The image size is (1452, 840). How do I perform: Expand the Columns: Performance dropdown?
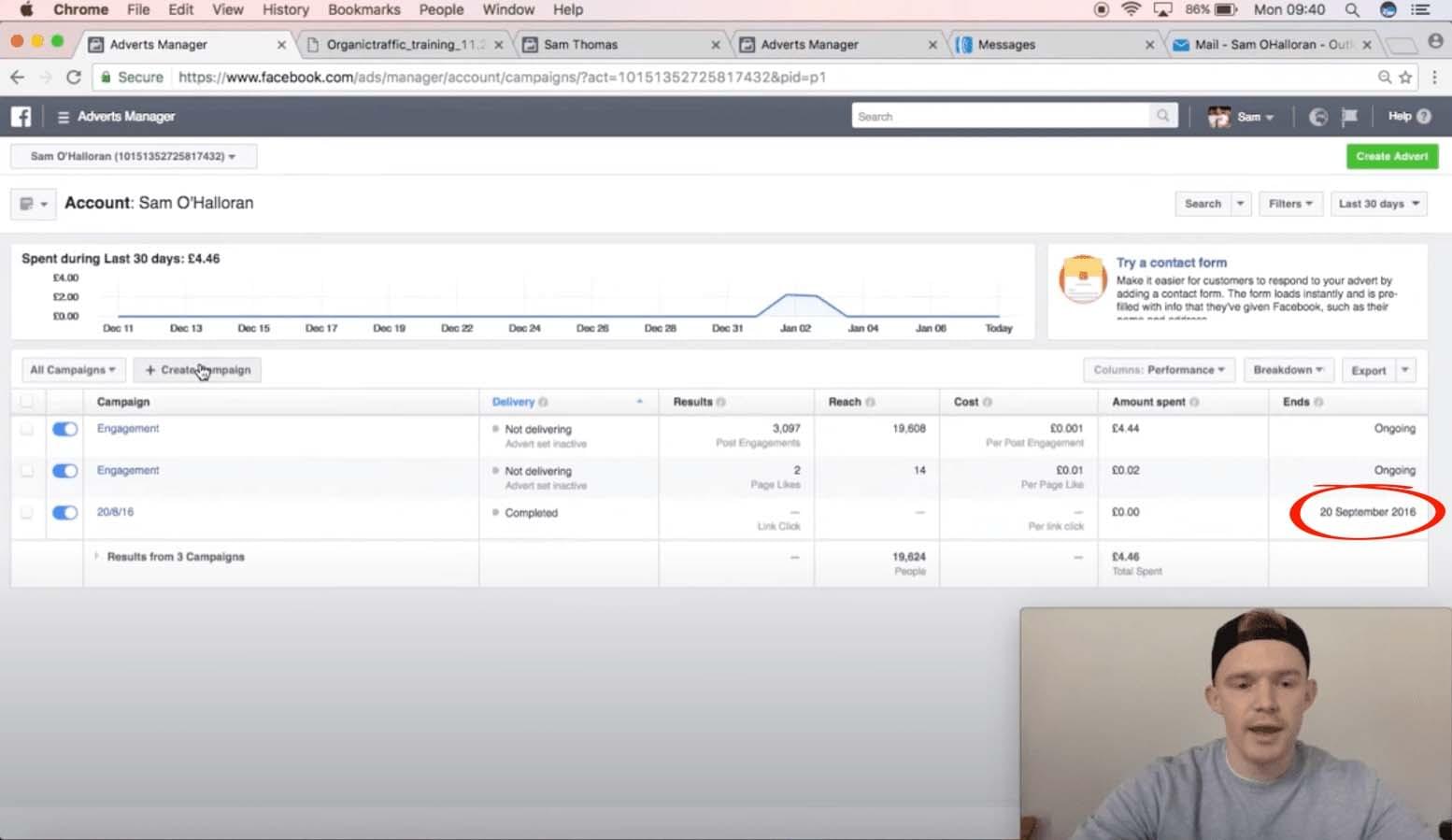1159,370
